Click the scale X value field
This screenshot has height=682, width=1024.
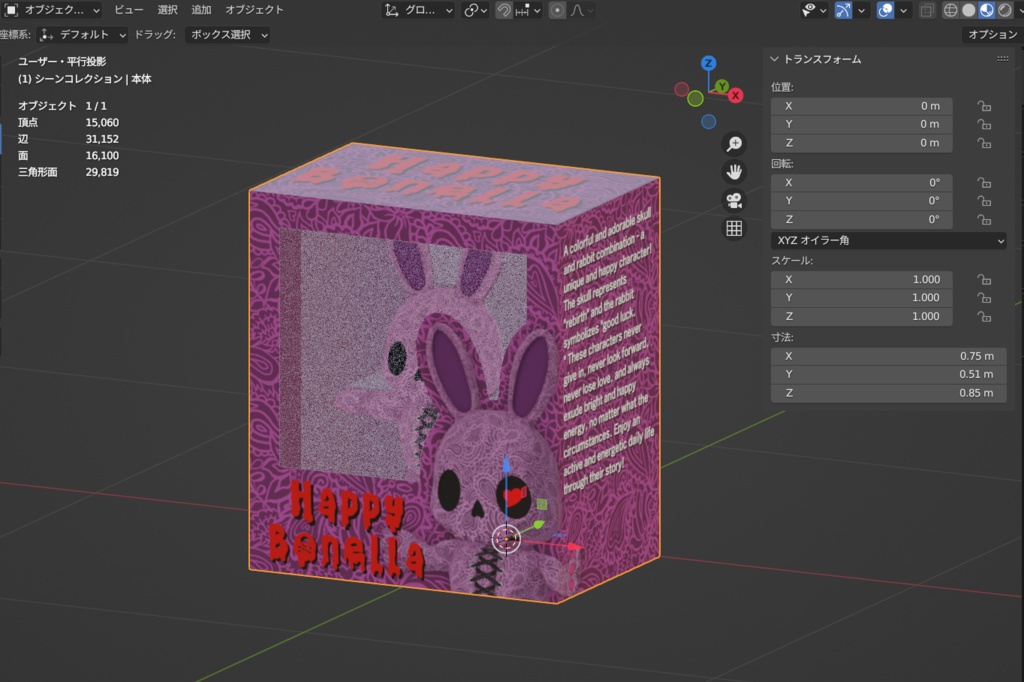861,279
